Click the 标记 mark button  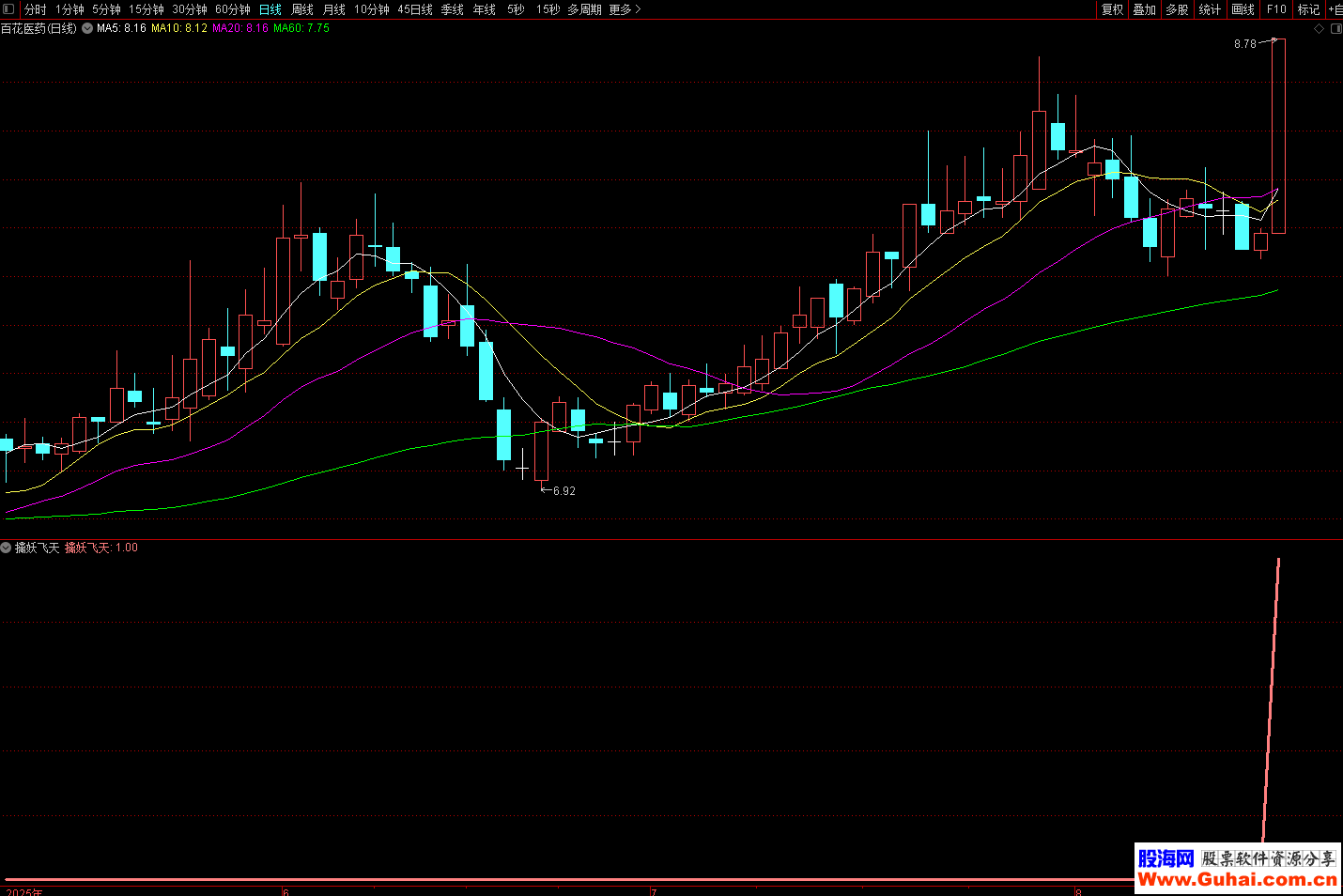pyautogui.click(x=1309, y=9)
